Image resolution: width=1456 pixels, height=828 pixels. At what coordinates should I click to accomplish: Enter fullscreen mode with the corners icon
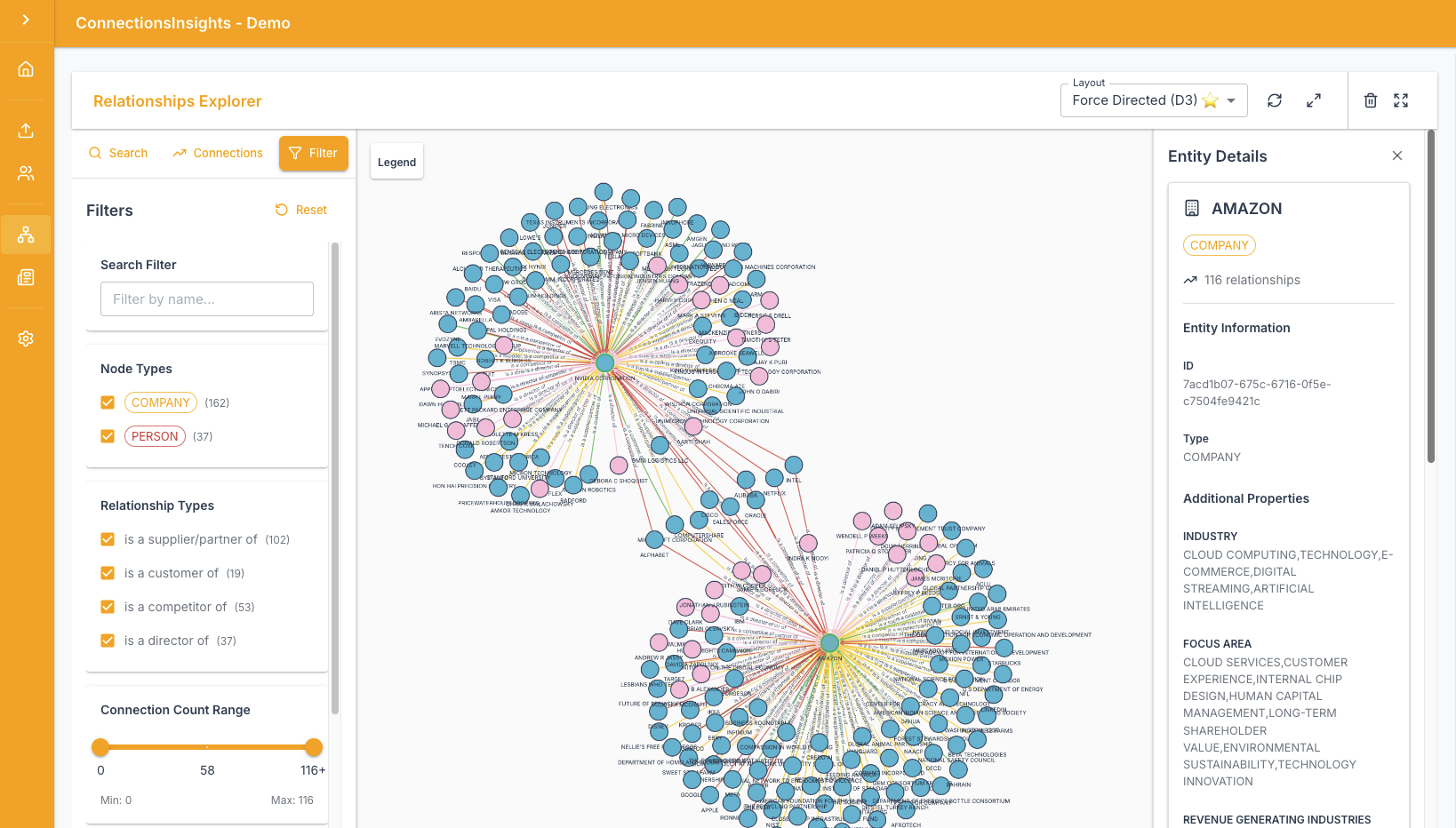pyautogui.click(x=1401, y=100)
